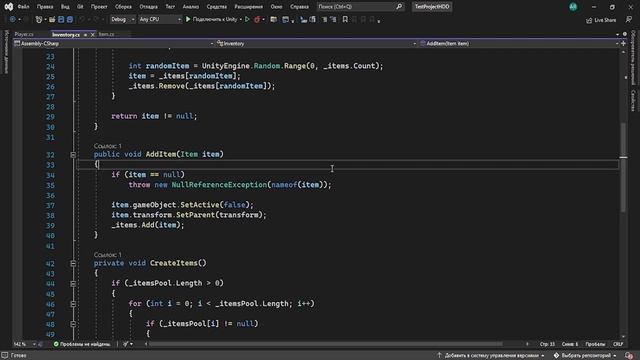Viewport: 640px width, 360px height.
Task: Open the Справка menu
Action: [299, 7]
